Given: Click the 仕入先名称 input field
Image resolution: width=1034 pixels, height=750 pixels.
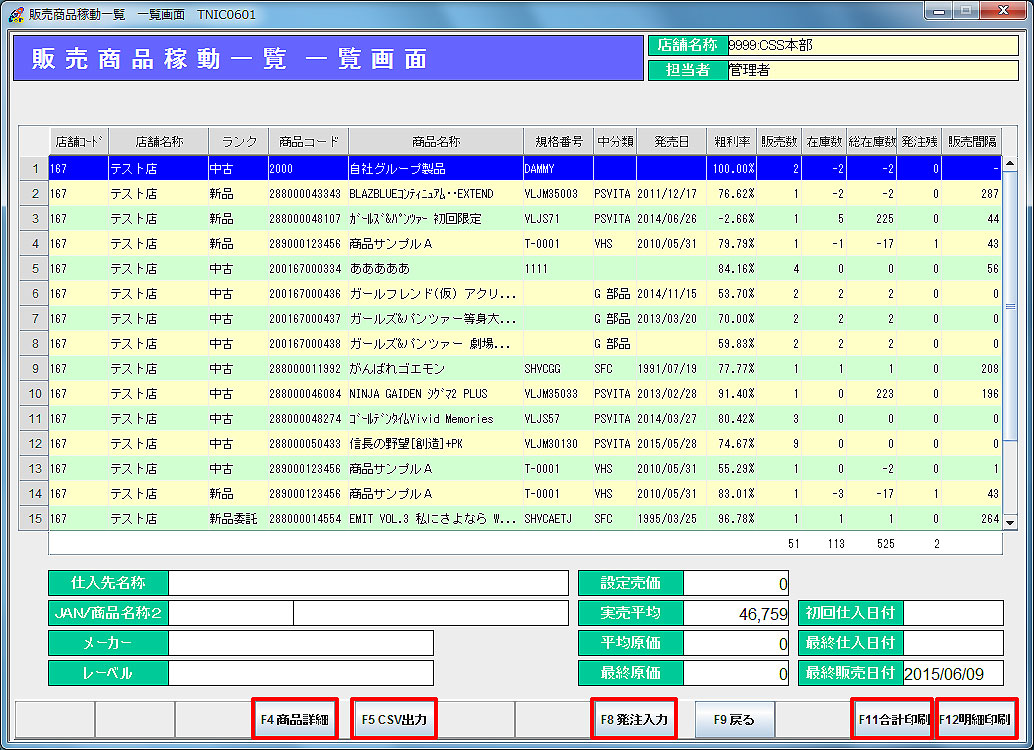Looking at the screenshot, I should pos(367,583).
